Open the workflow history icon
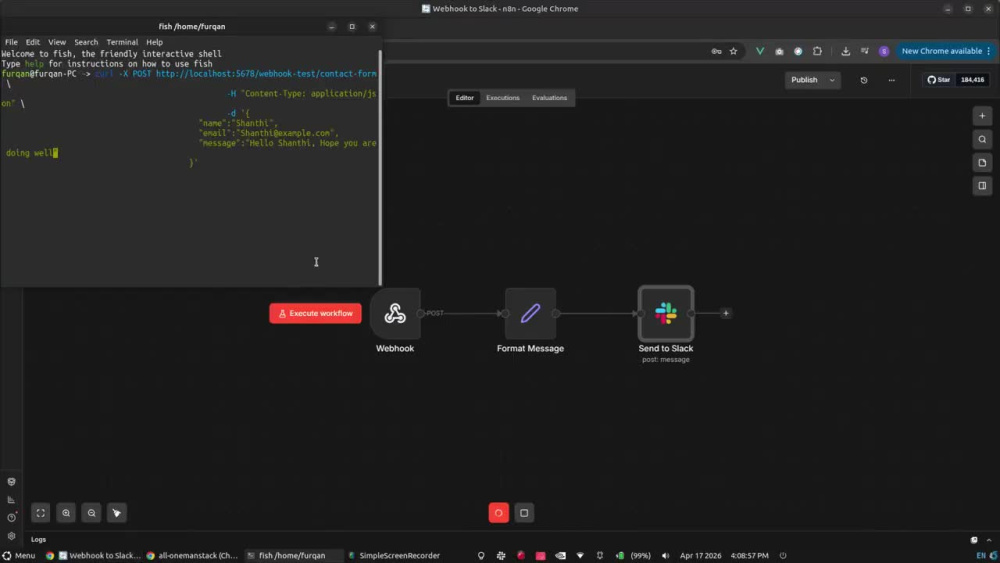 click(864, 80)
